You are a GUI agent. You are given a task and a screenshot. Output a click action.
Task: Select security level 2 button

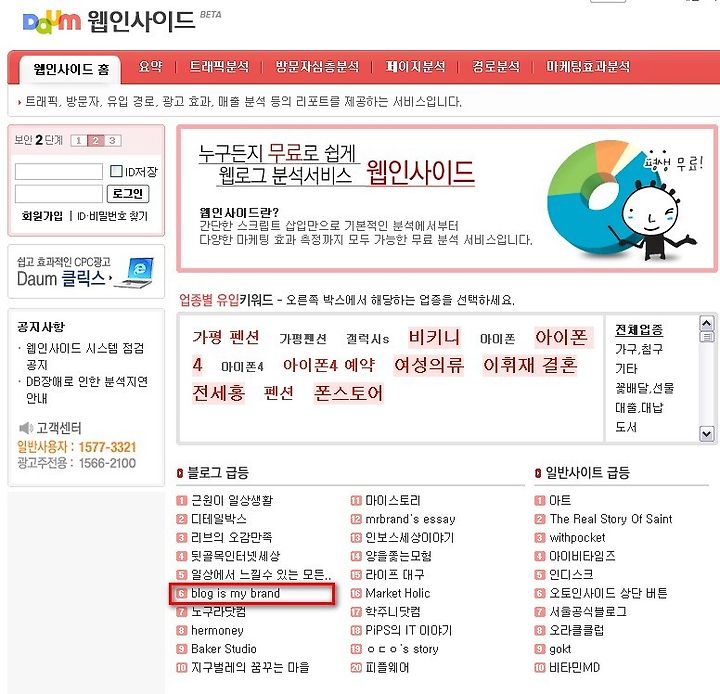point(96,141)
